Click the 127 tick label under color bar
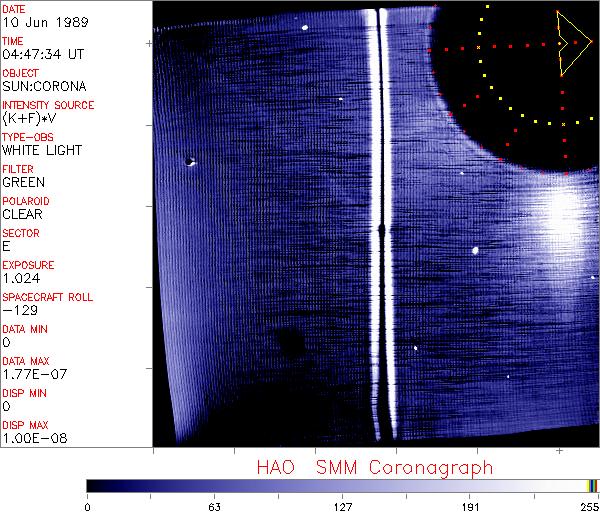The width and height of the screenshot is (600, 512). (343, 505)
